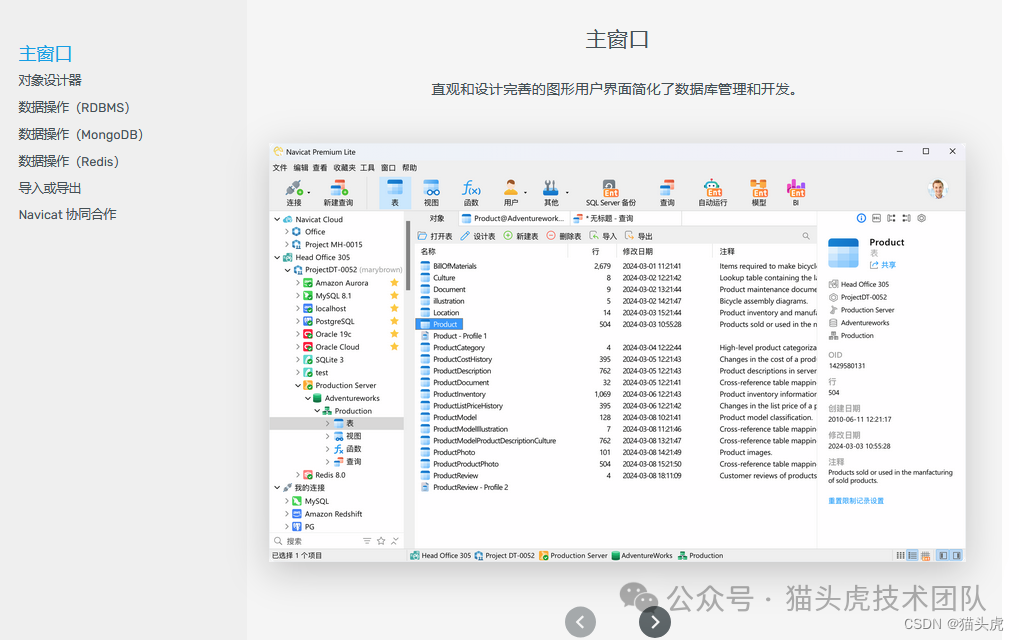Expand the Office project node
Image resolution: width=1019 pixels, height=640 pixels.
tap(287, 231)
